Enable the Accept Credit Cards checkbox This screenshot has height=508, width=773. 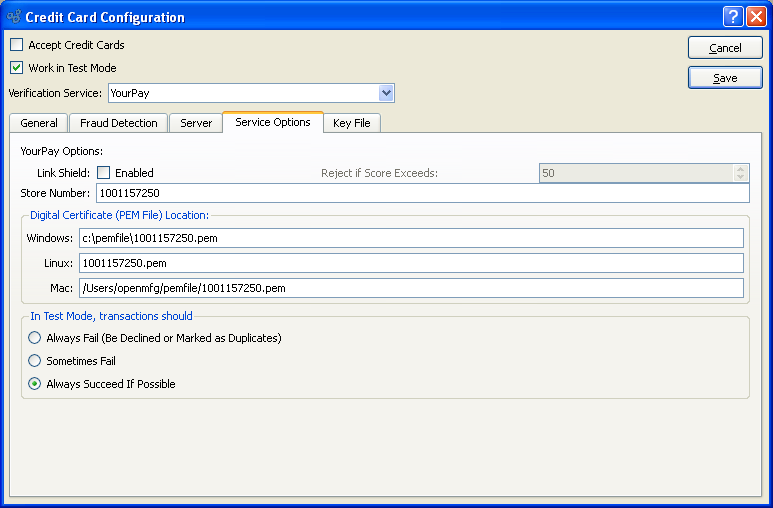pyautogui.click(x=17, y=45)
